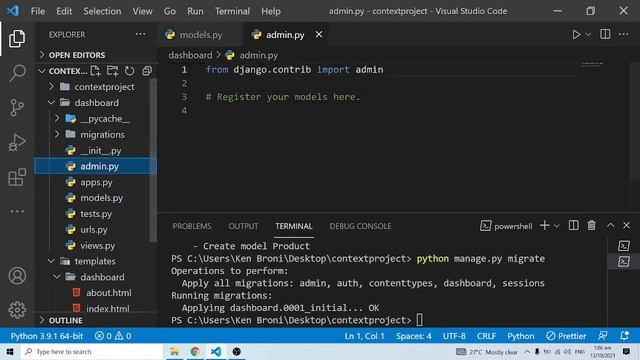Open the Search view in activity bar
Screen dimensions: 640x360
pyautogui.click(x=17, y=73)
